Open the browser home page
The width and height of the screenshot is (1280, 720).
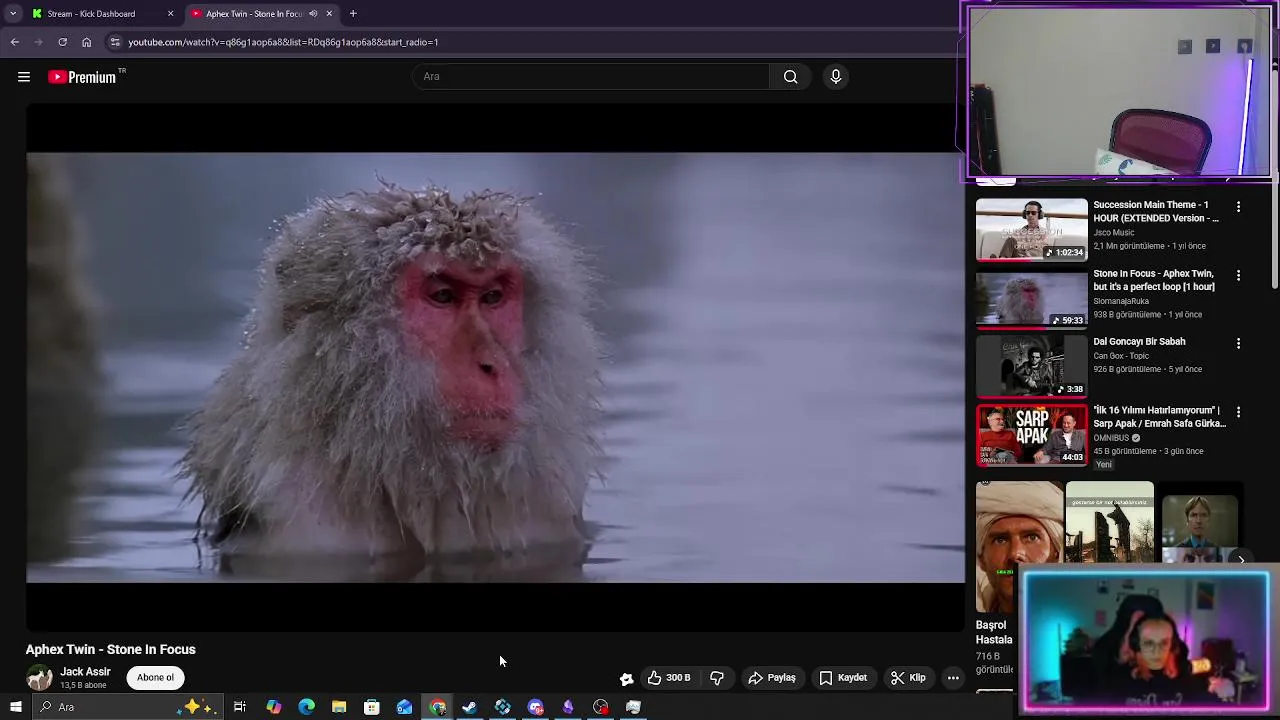tap(87, 42)
